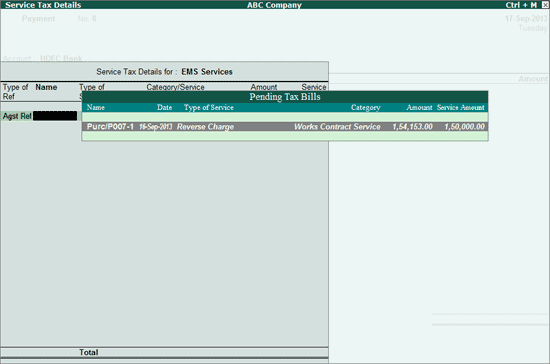
Task: Select the Purc/P007-1 pending tax bill
Action: pos(285,127)
